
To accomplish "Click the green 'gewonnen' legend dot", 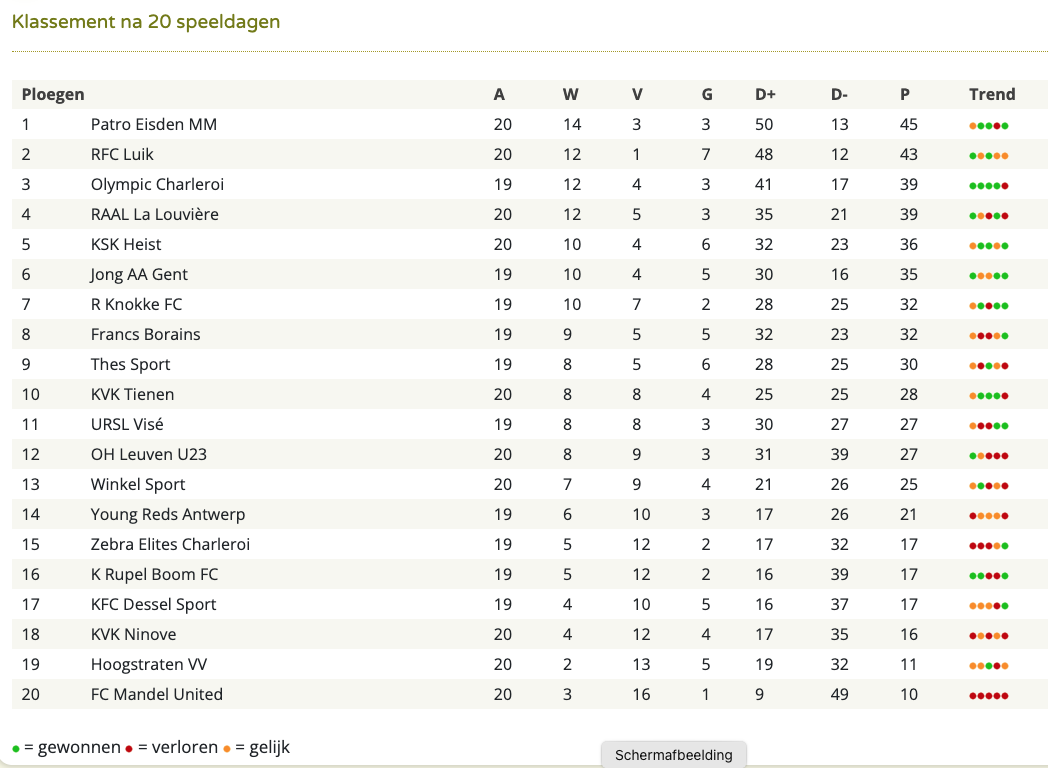I will click(16, 749).
